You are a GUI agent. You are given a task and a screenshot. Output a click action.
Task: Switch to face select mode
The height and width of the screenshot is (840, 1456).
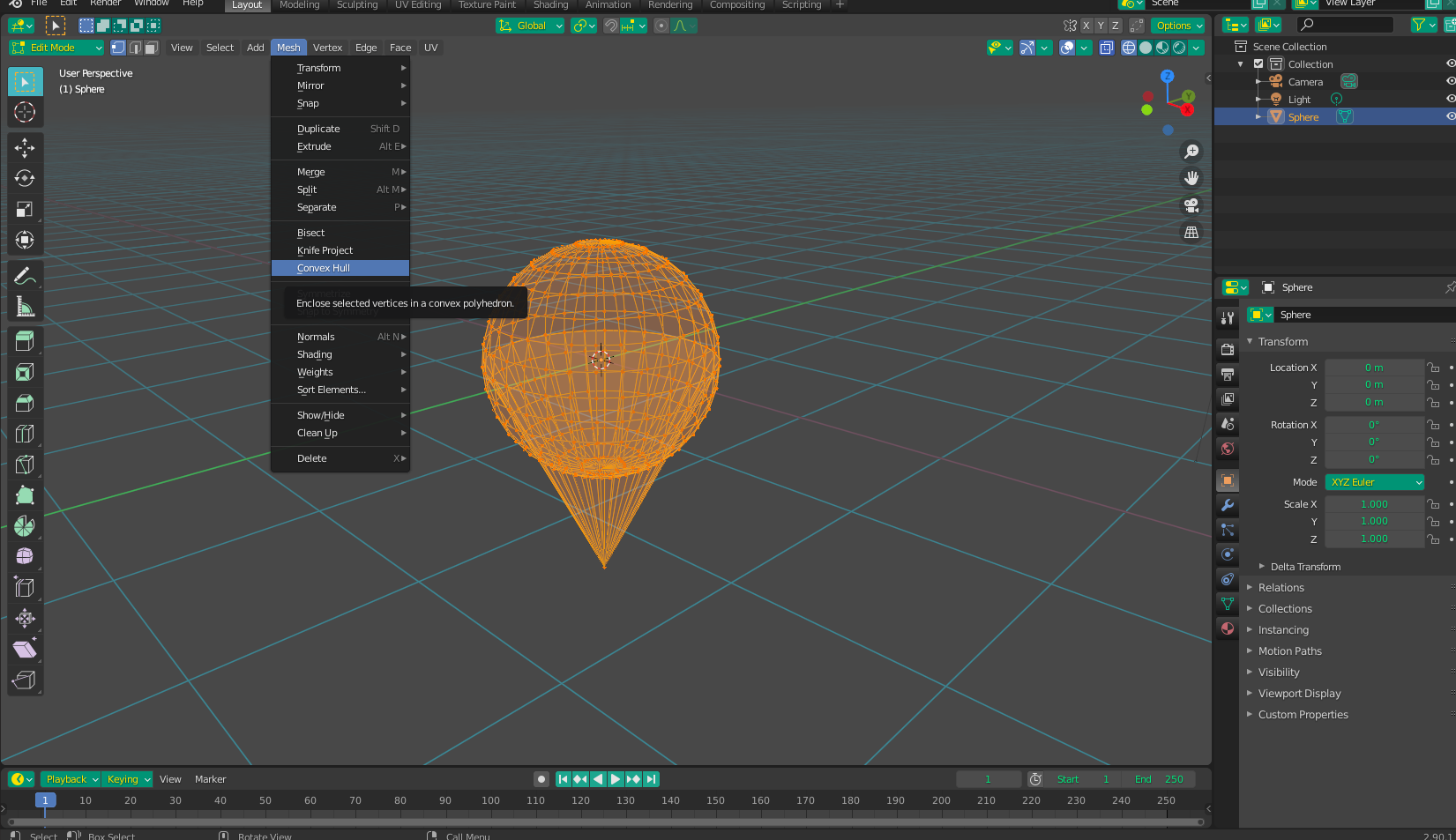[x=152, y=48]
